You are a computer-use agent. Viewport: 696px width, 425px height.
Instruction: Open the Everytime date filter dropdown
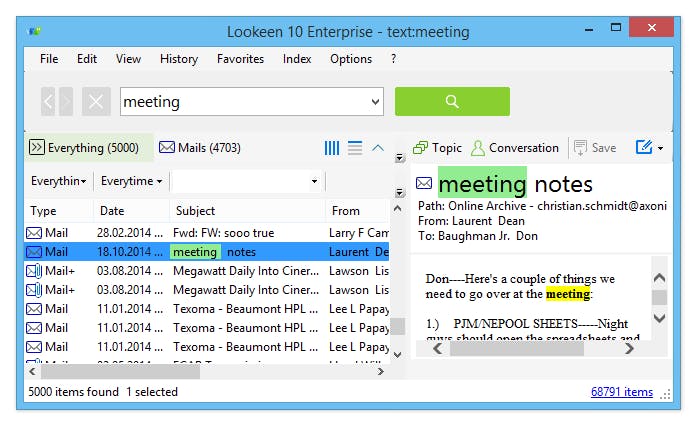(x=131, y=181)
